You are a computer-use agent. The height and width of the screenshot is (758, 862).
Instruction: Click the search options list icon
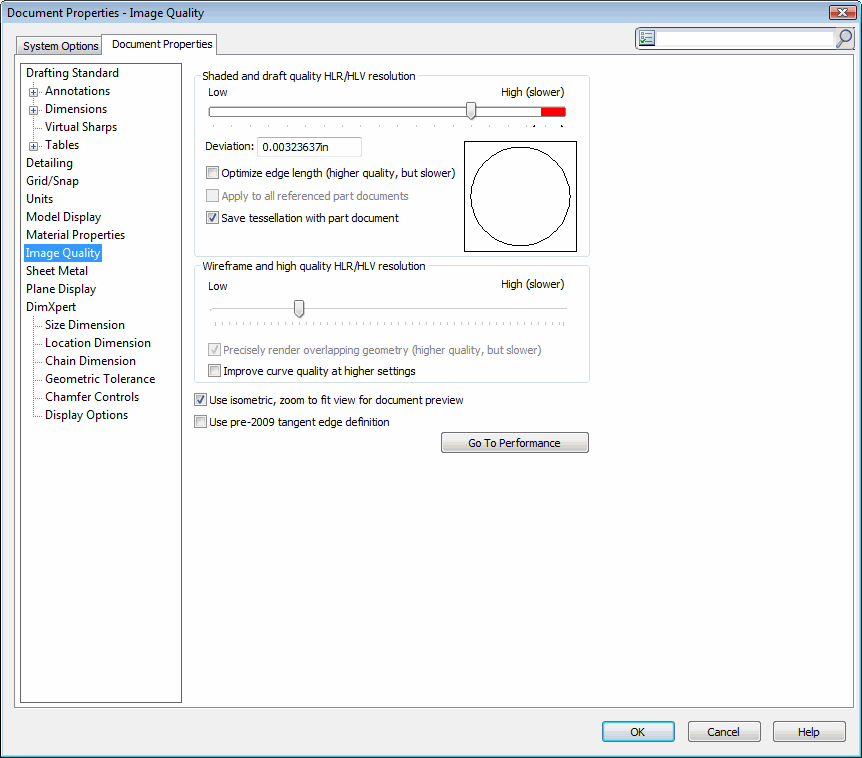[x=647, y=38]
